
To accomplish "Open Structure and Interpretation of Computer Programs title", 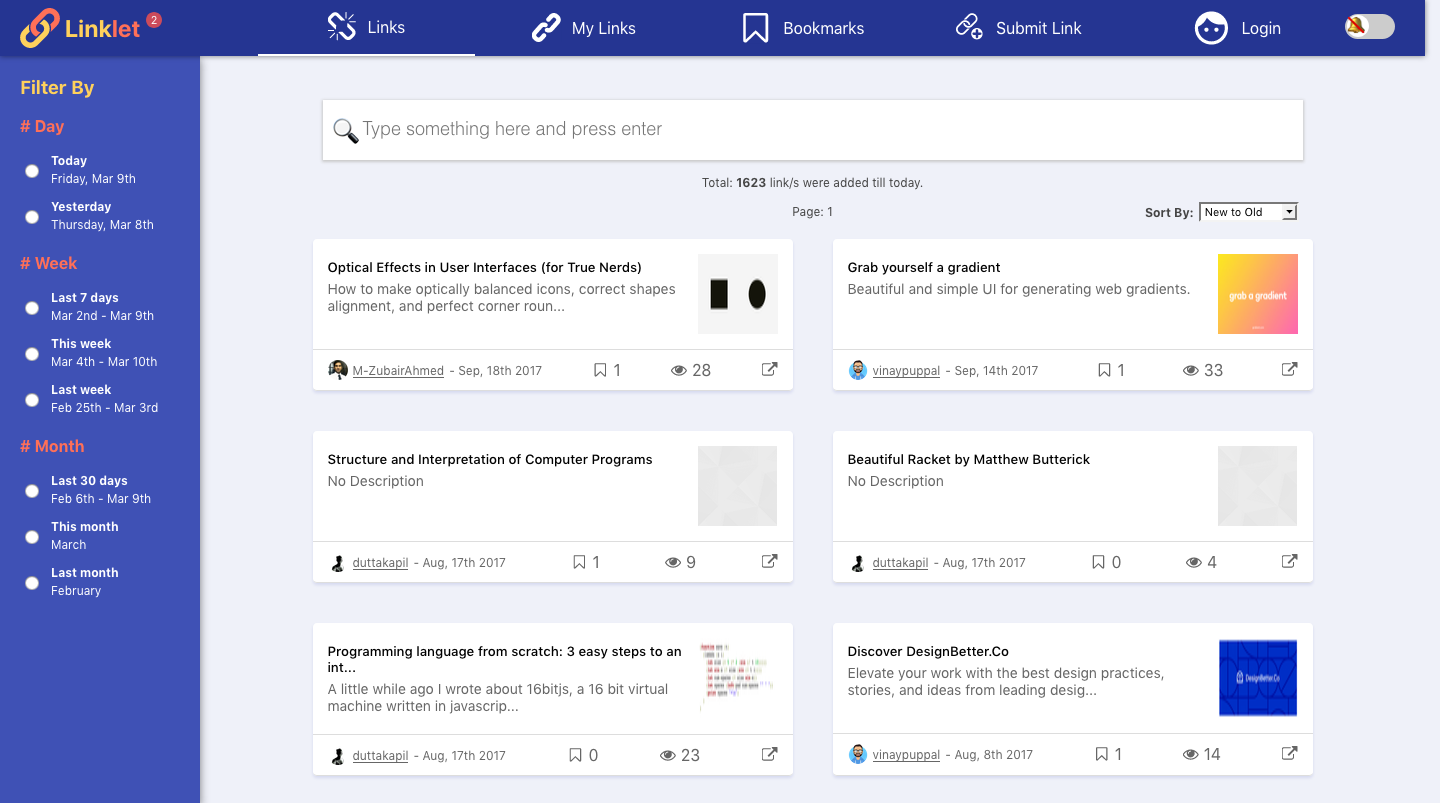I will (x=490, y=459).
